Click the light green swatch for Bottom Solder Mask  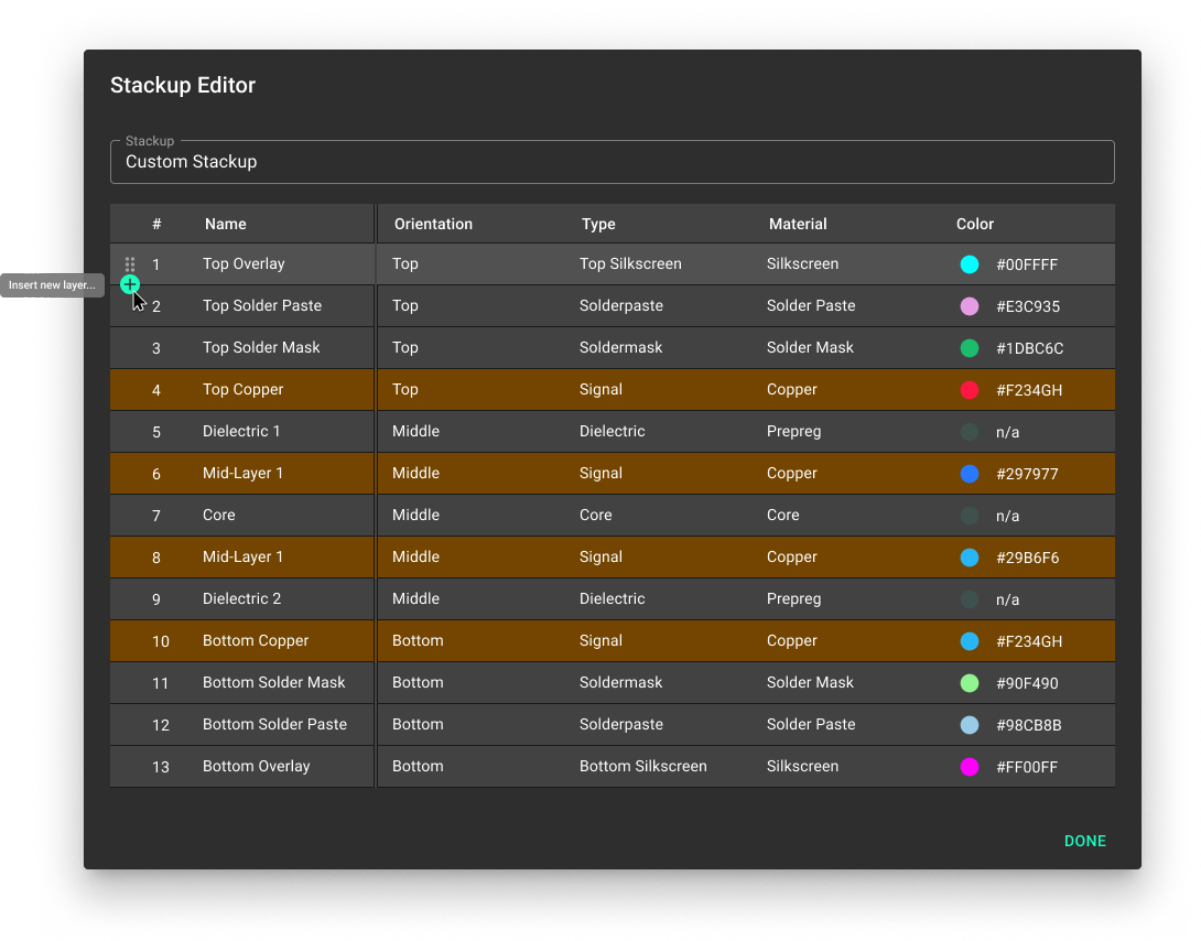coord(969,683)
